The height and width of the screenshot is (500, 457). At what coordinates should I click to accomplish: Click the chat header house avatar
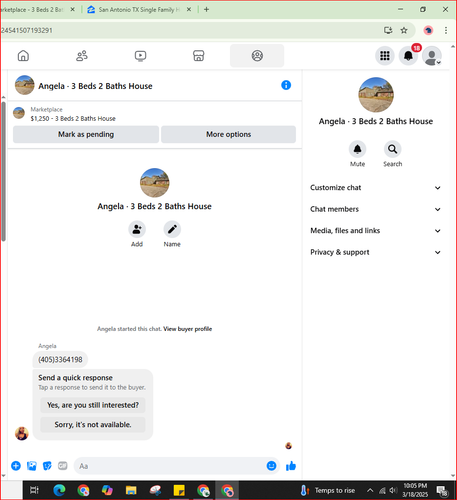(x=24, y=85)
